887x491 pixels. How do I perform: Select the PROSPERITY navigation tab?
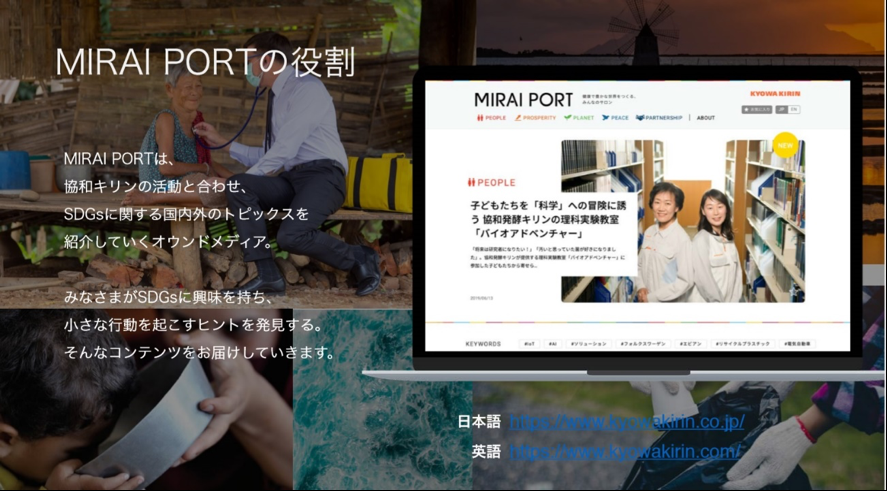[x=535, y=118]
